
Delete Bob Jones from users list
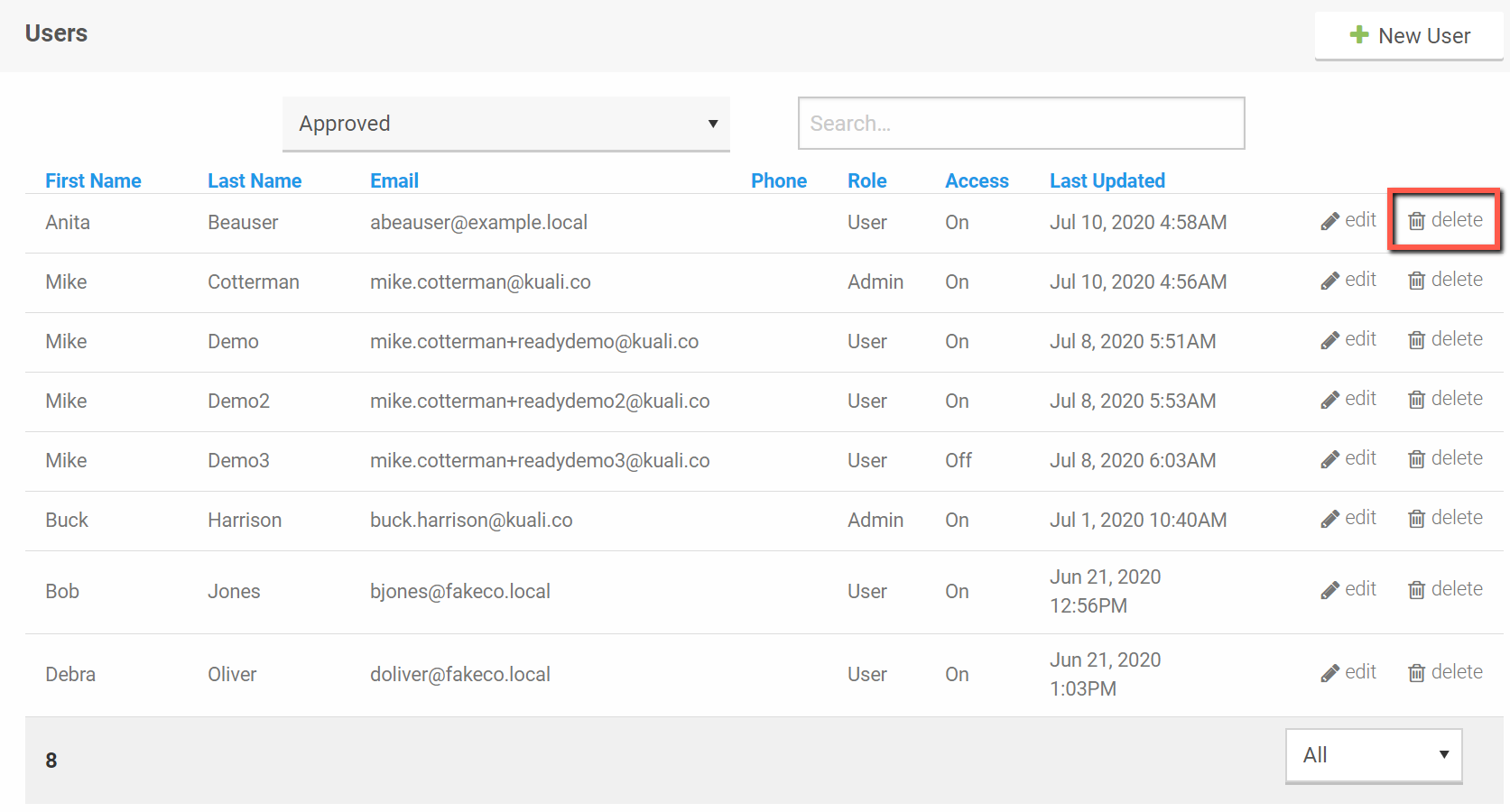1445,590
